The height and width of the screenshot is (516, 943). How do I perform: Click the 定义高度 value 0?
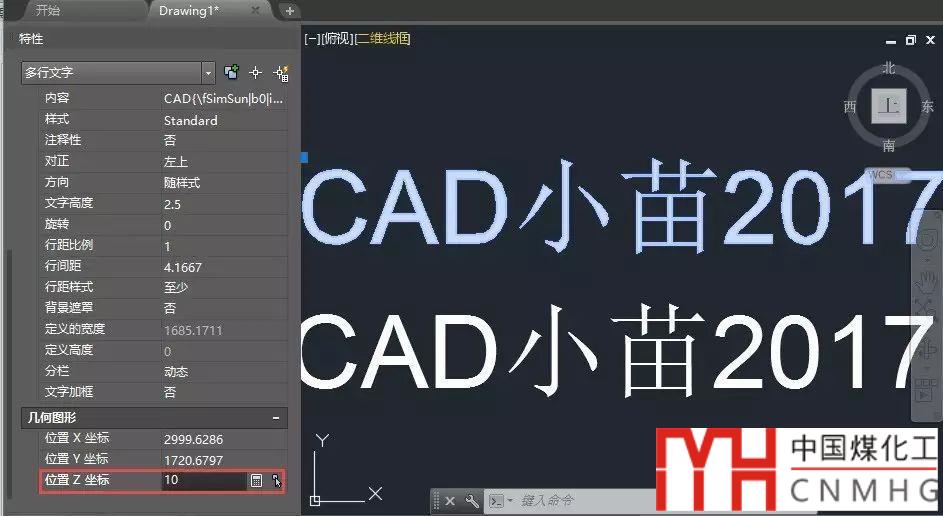[x=167, y=351]
